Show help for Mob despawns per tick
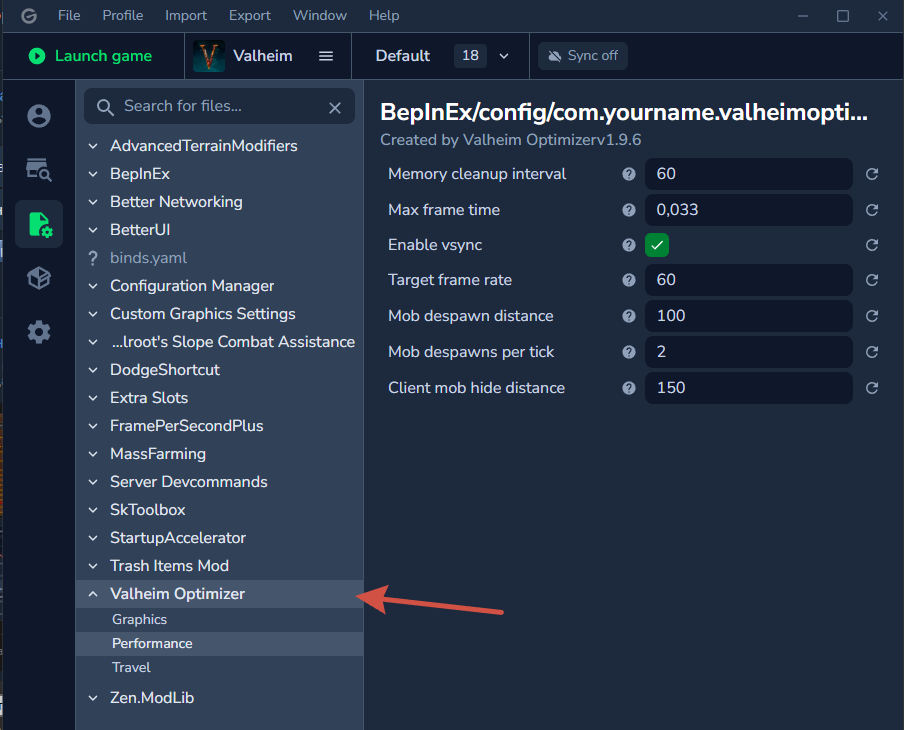 pos(628,352)
